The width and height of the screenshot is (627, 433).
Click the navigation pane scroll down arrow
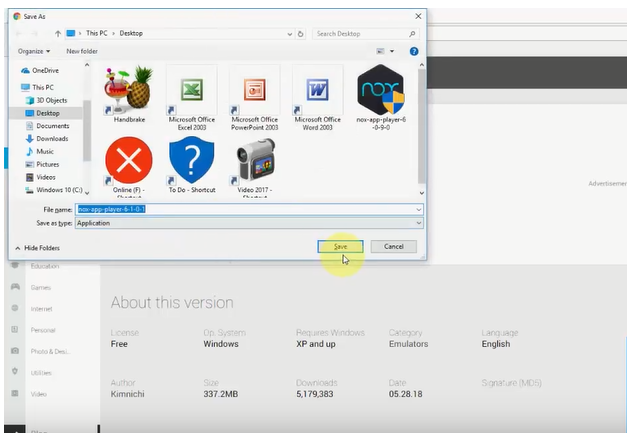pos(87,193)
